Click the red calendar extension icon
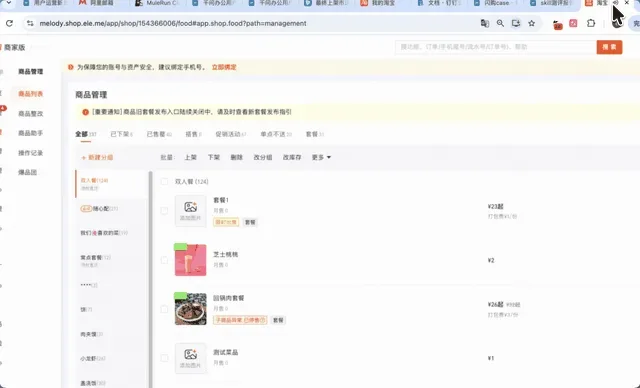Image resolution: width=640 pixels, height=388 pixels. click(x=558, y=25)
